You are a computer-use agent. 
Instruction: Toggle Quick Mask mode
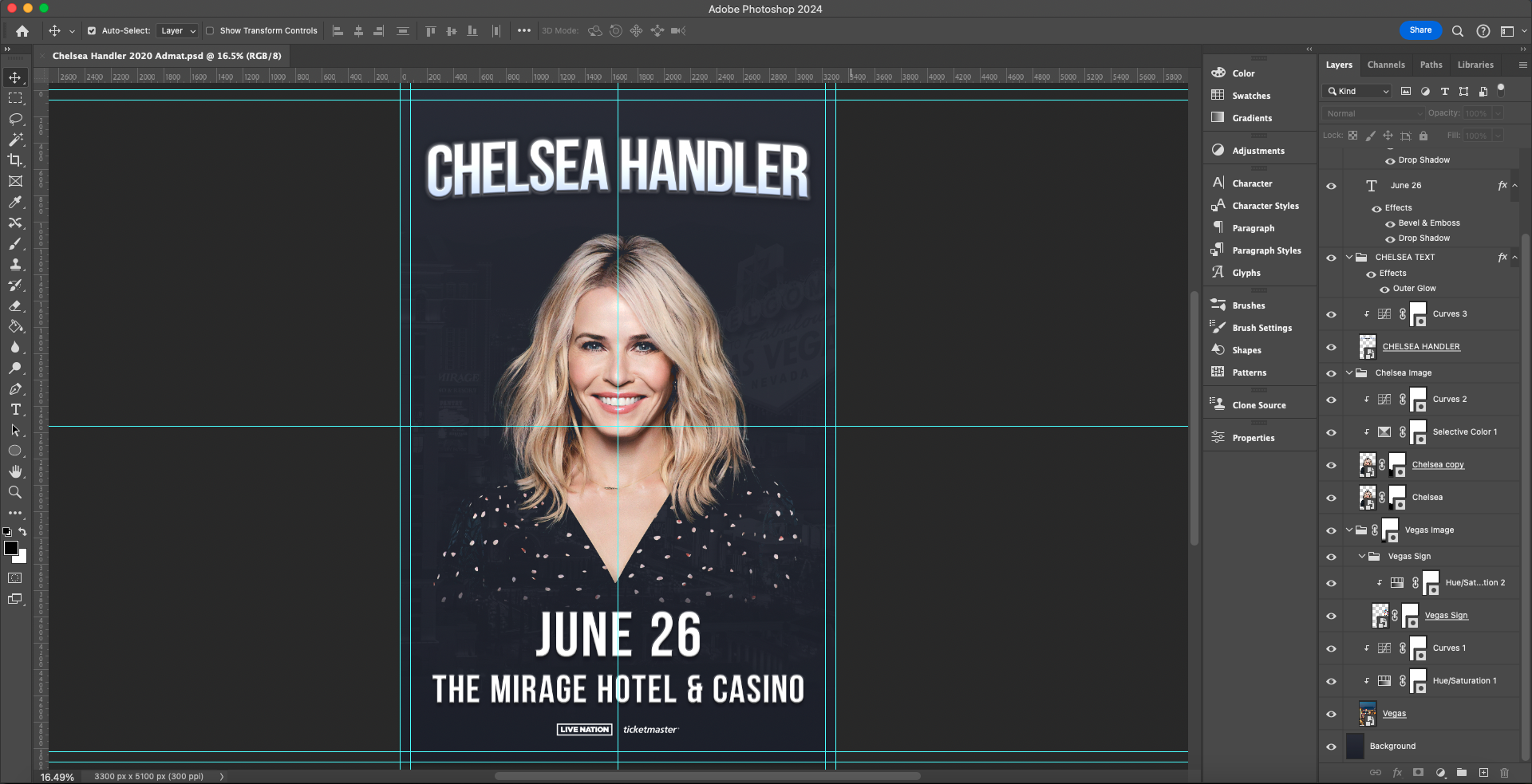[x=15, y=577]
